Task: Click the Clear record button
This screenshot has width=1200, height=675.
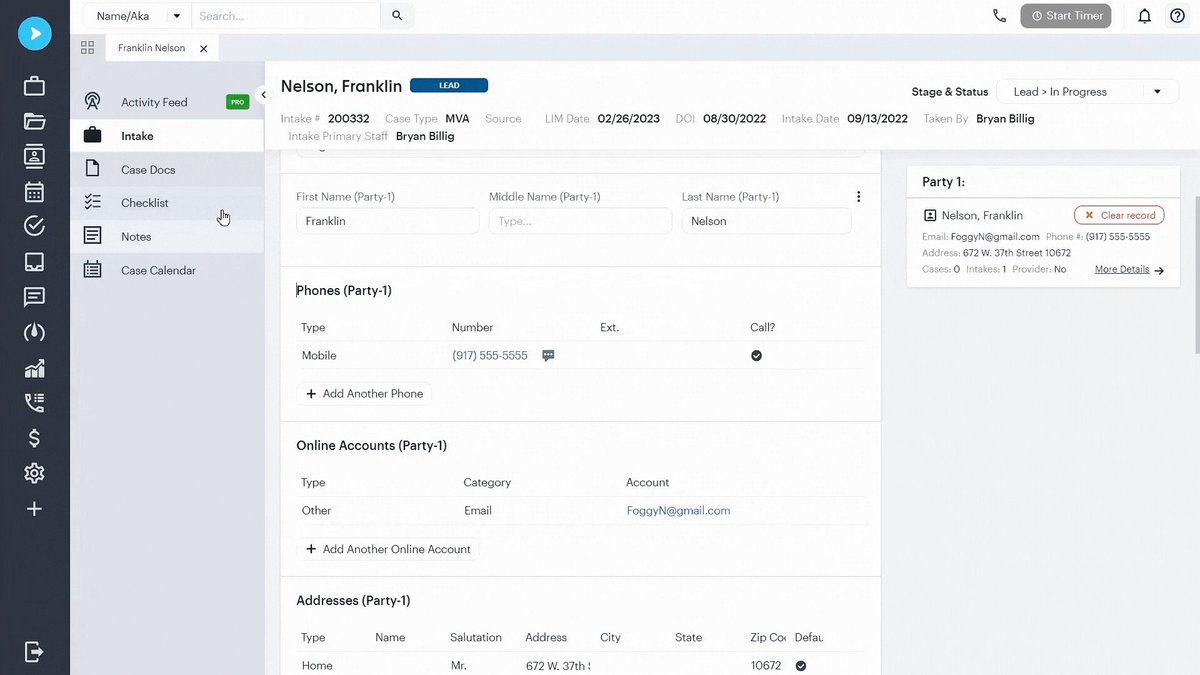Action: pos(1119,215)
